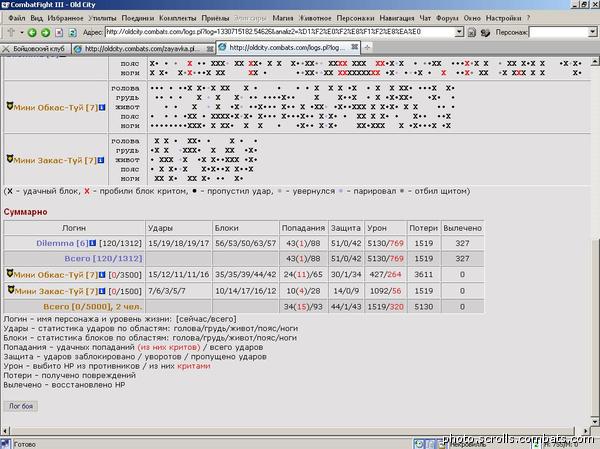This screenshot has height=449, width=600.
Task: Open the Файл menu
Action: click(x=16, y=18)
